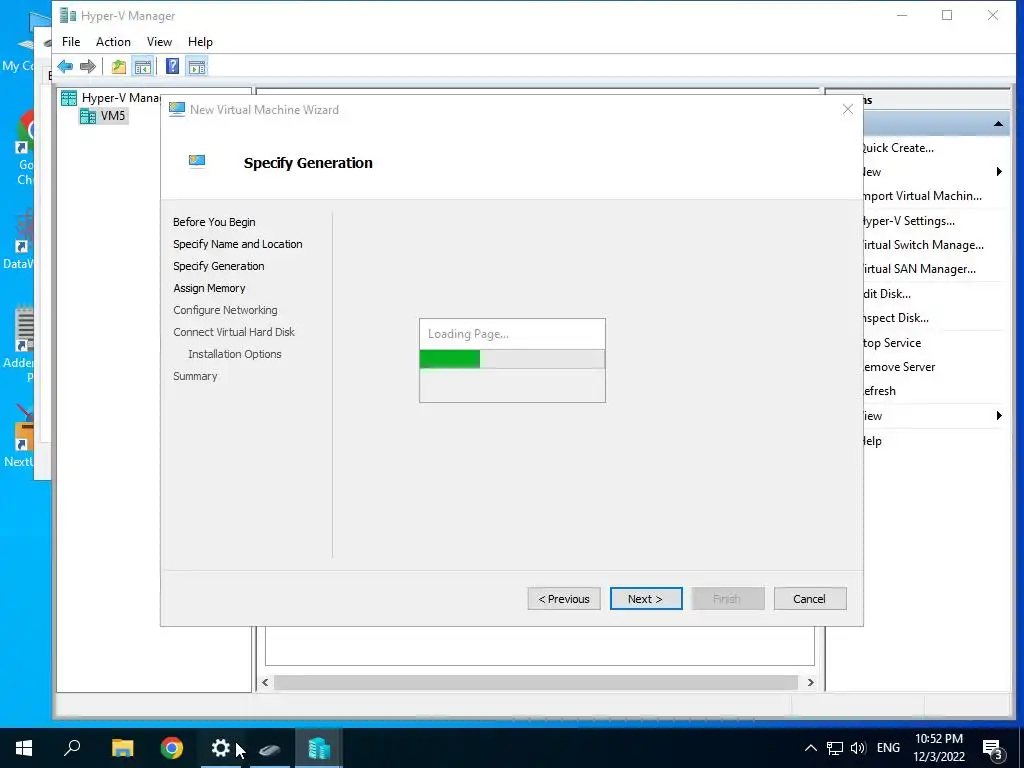Select Specify Generation wizard step

pos(219,266)
